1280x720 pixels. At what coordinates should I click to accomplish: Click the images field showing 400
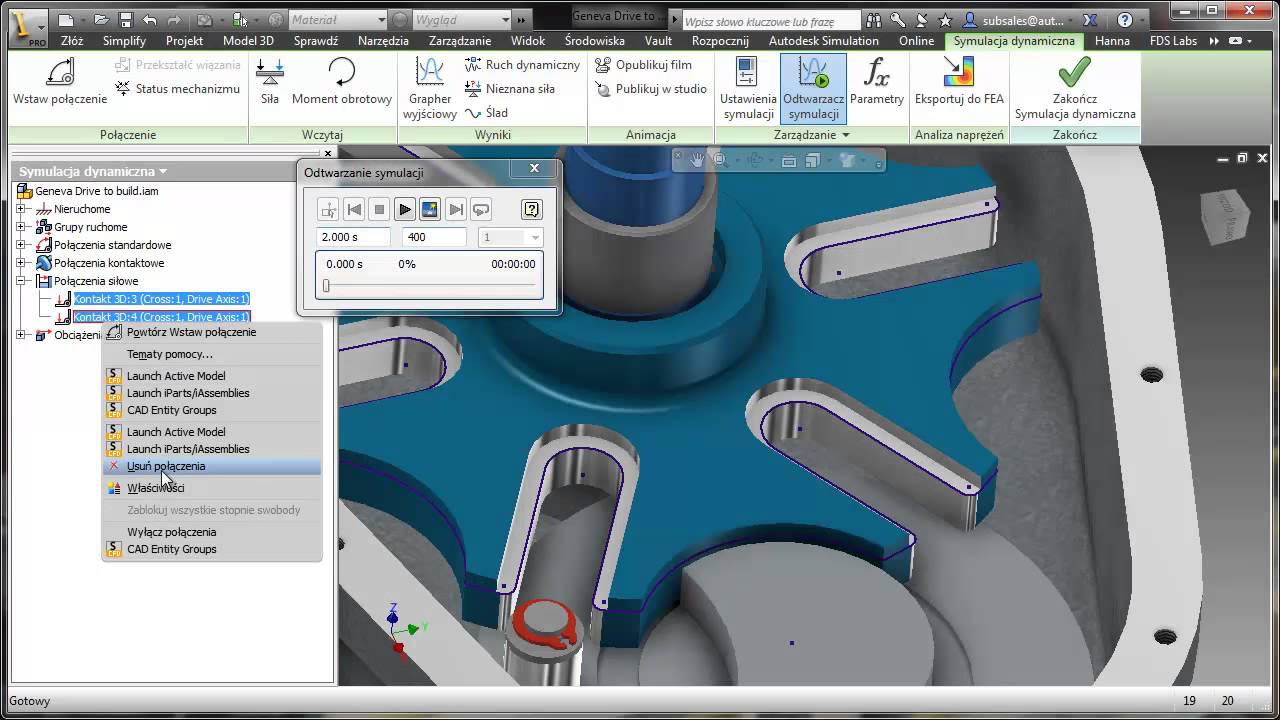click(434, 237)
